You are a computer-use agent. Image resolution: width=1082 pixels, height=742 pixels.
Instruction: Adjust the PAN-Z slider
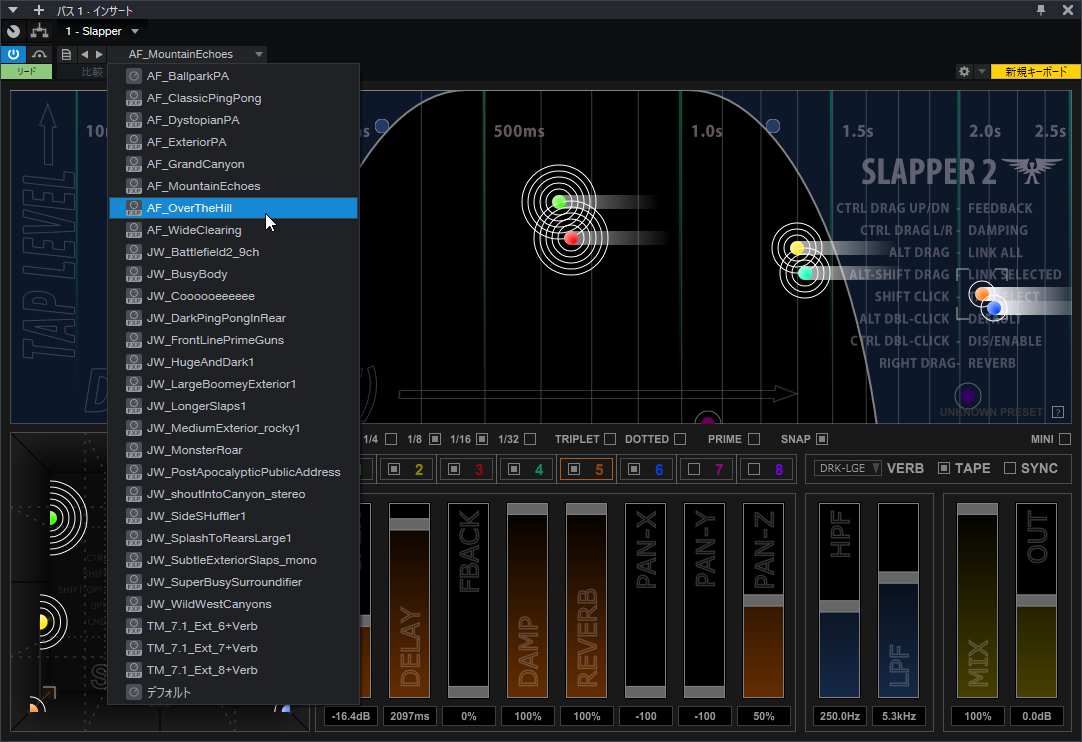pyautogui.click(x=763, y=601)
